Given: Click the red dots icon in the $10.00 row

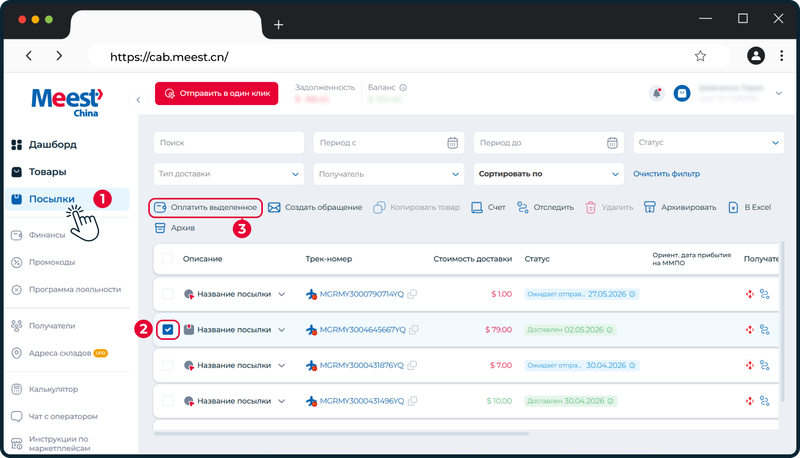Looking at the screenshot, I should tap(749, 401).
